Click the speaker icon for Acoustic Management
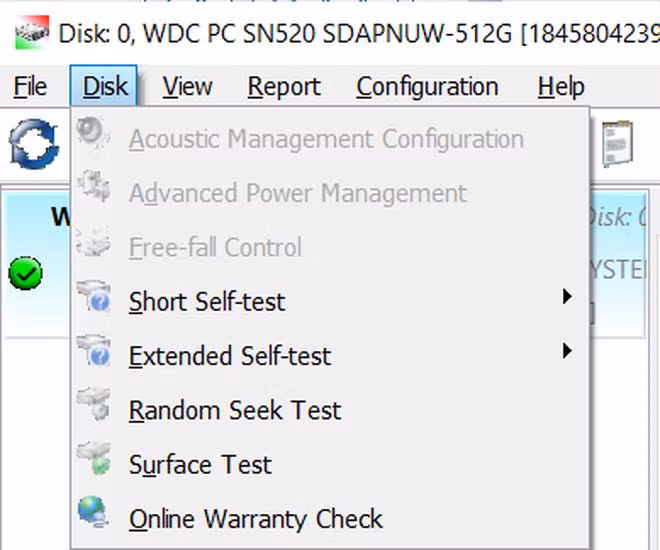Screen dimensions: 660x550 (94, 136)
